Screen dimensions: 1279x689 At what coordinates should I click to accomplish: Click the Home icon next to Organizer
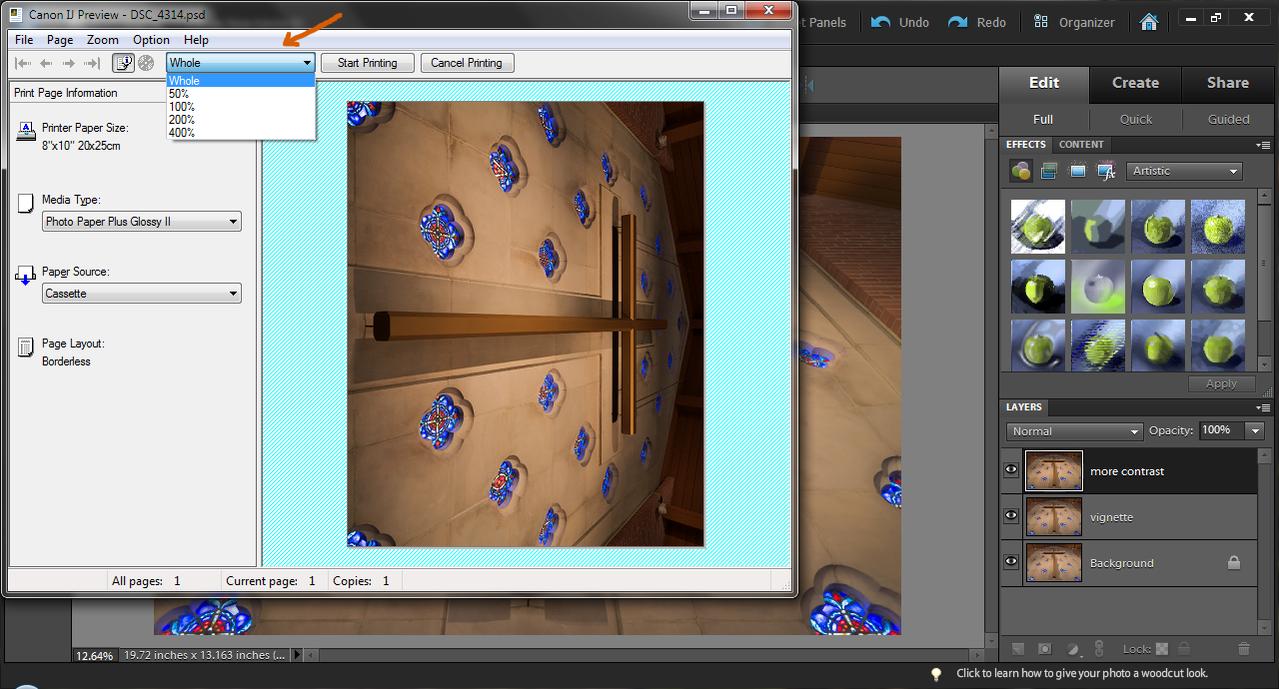pyautogui.click(x=1149, y=22)
